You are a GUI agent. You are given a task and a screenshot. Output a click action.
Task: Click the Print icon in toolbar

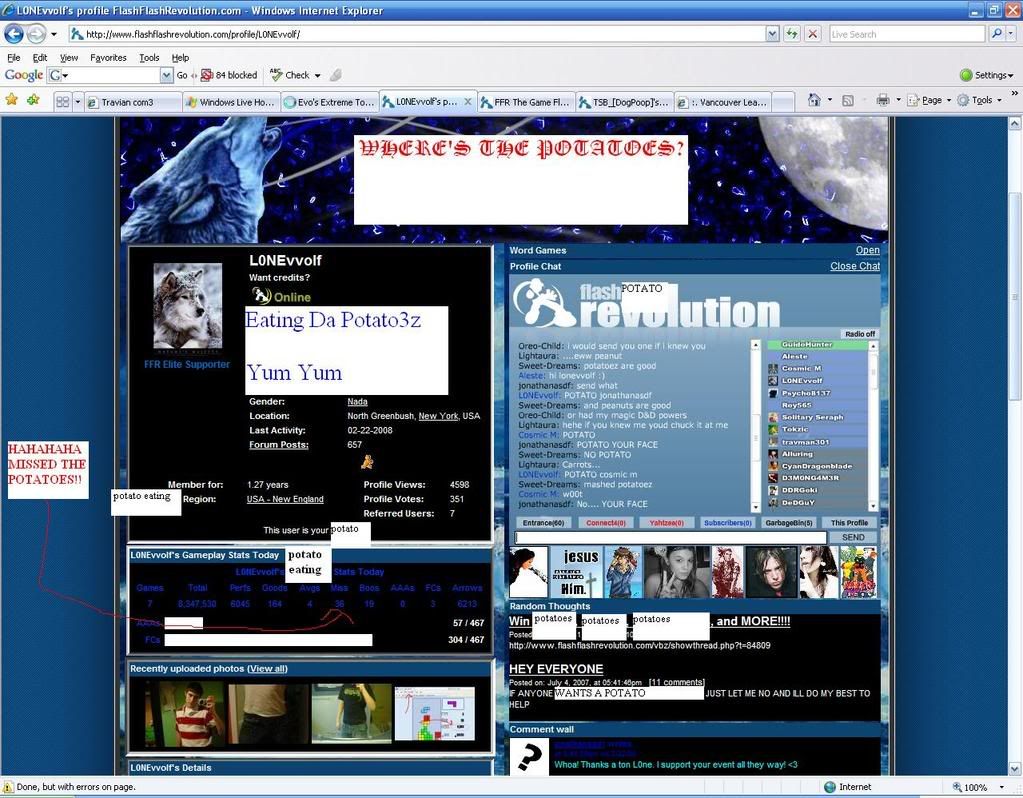tap(882, 100)
